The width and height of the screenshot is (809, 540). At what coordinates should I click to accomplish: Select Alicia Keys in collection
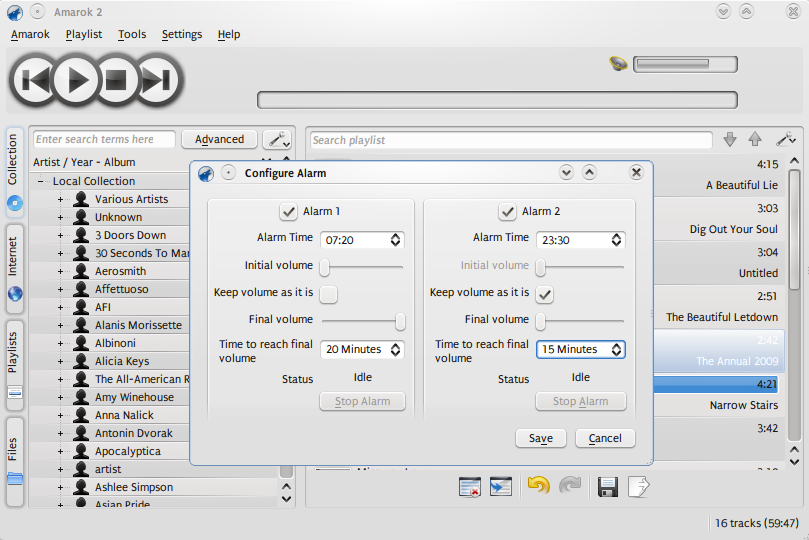pyautogui.click(x=122, y=361)
